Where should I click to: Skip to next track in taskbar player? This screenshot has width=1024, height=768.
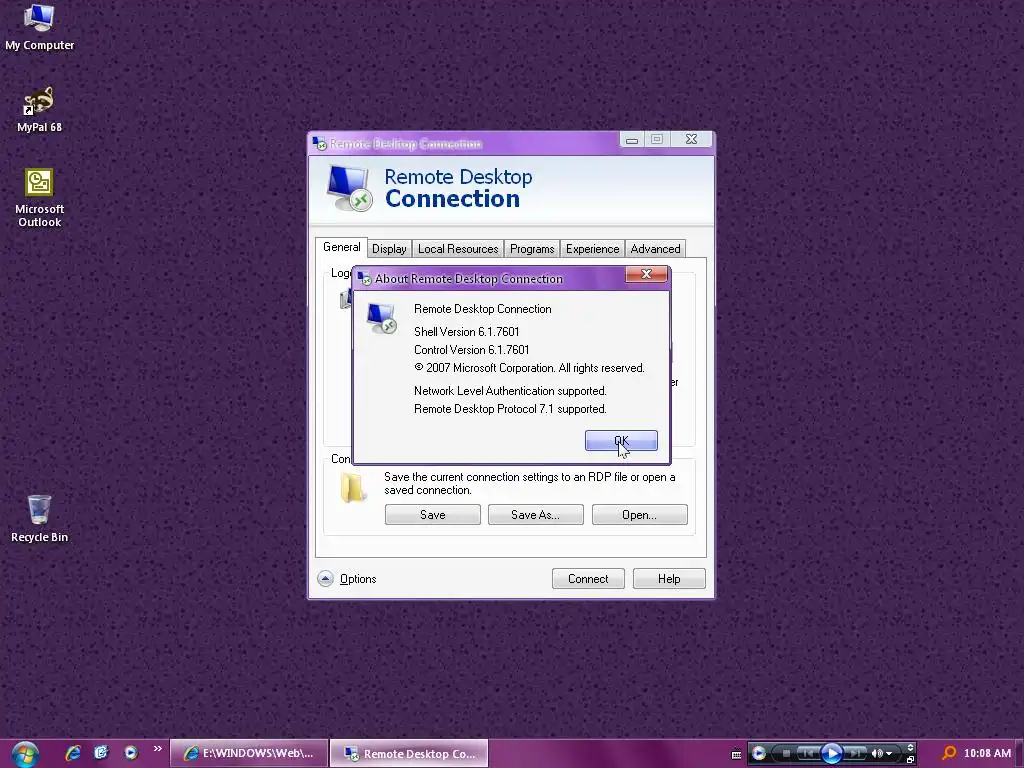[x=854, y=754]
